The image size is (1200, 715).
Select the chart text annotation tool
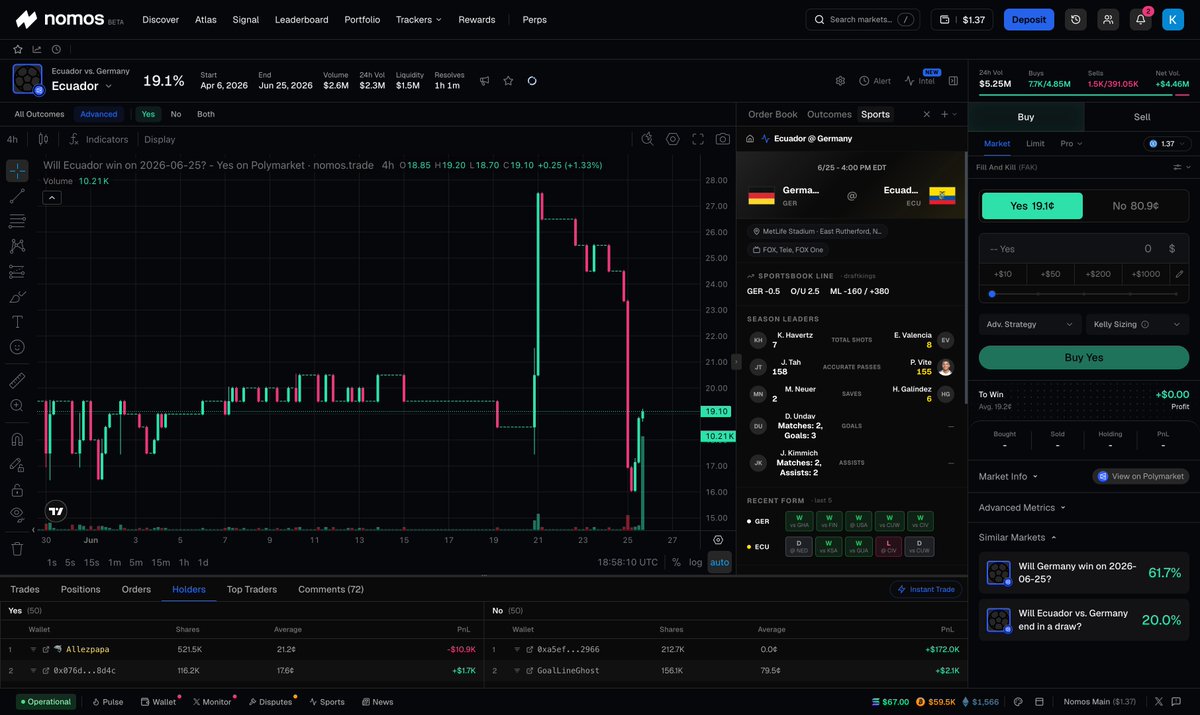point(17,322)
